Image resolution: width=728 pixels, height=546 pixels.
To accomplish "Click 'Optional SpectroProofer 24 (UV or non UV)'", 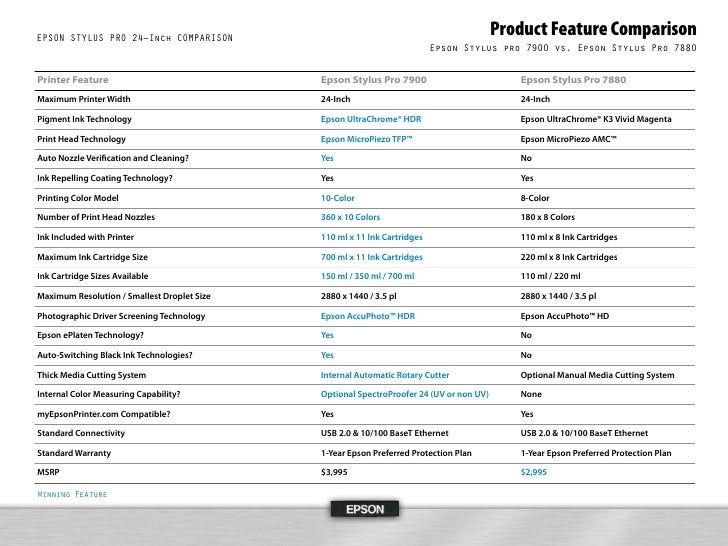I will coord(405,394).
